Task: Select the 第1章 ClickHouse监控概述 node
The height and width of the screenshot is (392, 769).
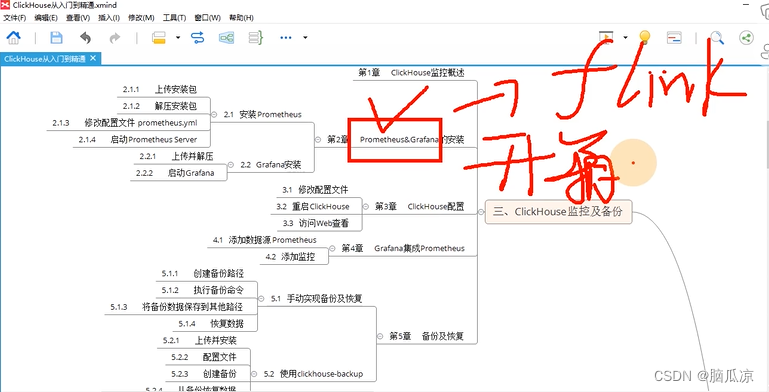Action: point(411,73)
